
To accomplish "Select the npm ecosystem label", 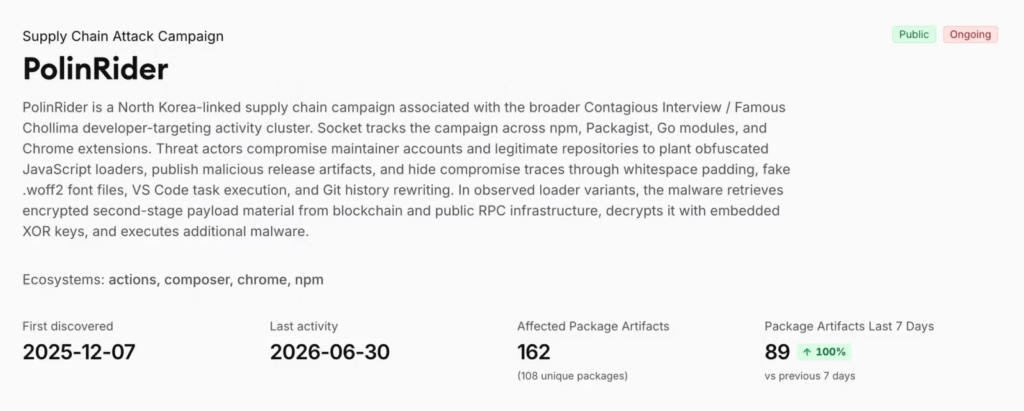I will coord(309,280).
